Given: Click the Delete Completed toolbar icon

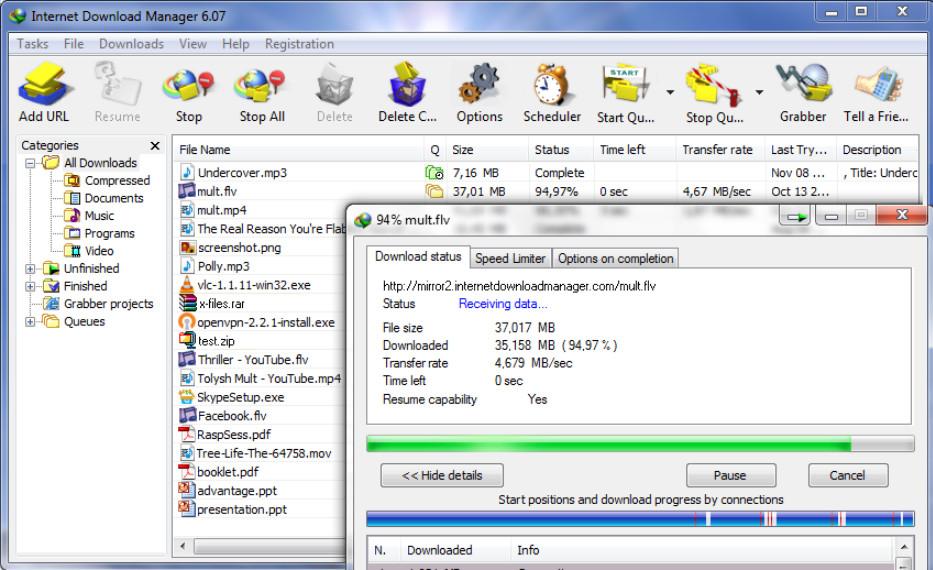Looking at the screenshot, I should (407, 87).
